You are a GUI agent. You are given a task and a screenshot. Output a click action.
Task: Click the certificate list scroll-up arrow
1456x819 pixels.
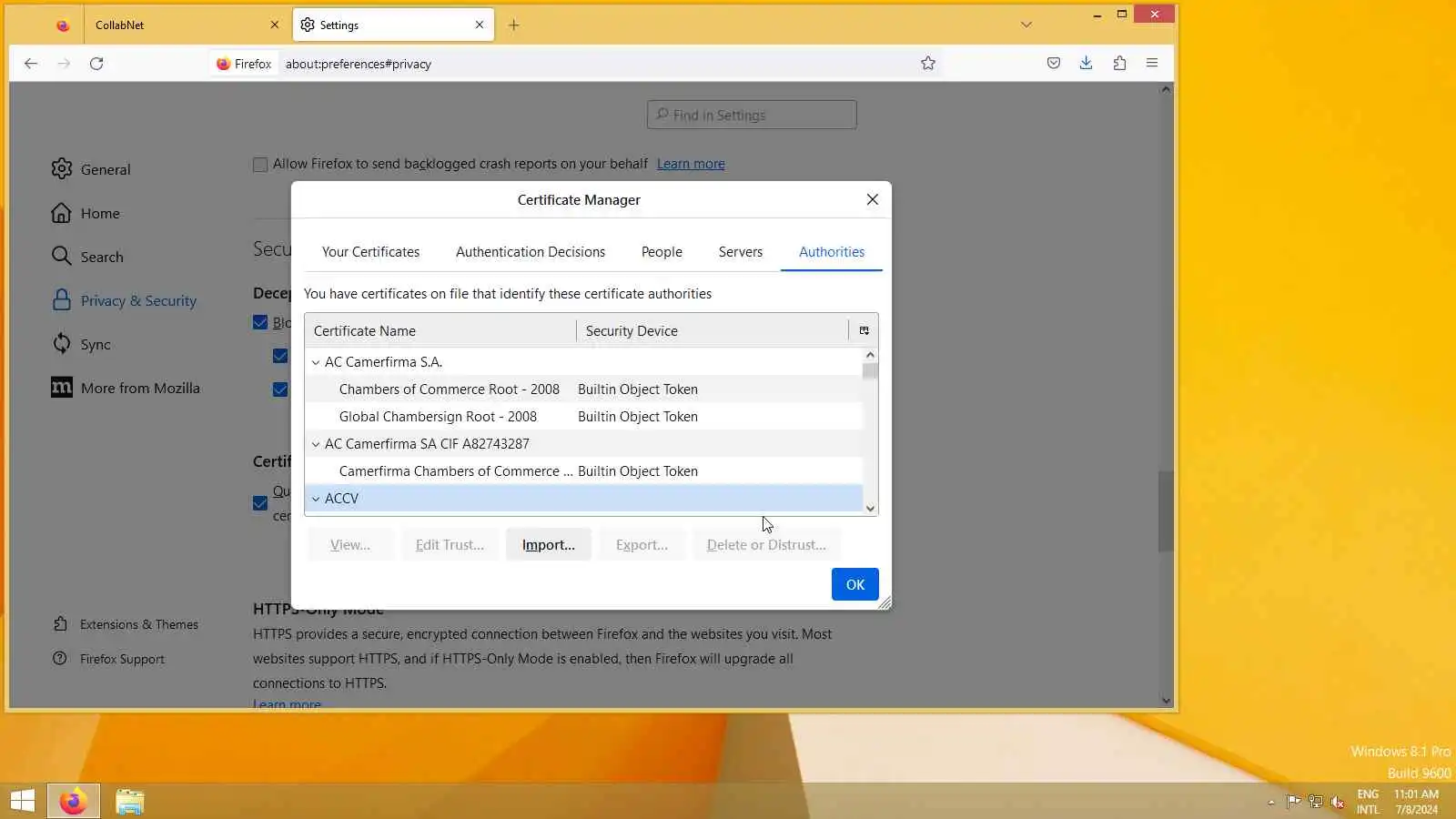pos(871,355)
